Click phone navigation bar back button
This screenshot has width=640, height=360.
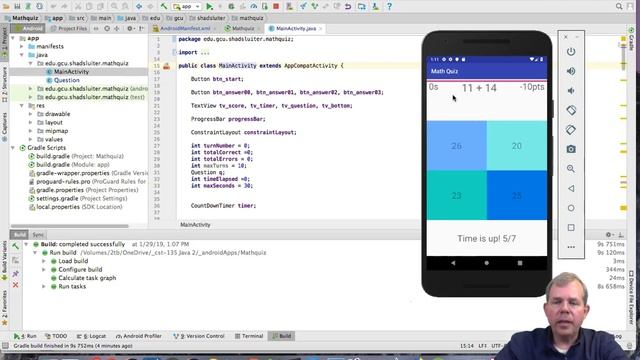pos(453,263)
